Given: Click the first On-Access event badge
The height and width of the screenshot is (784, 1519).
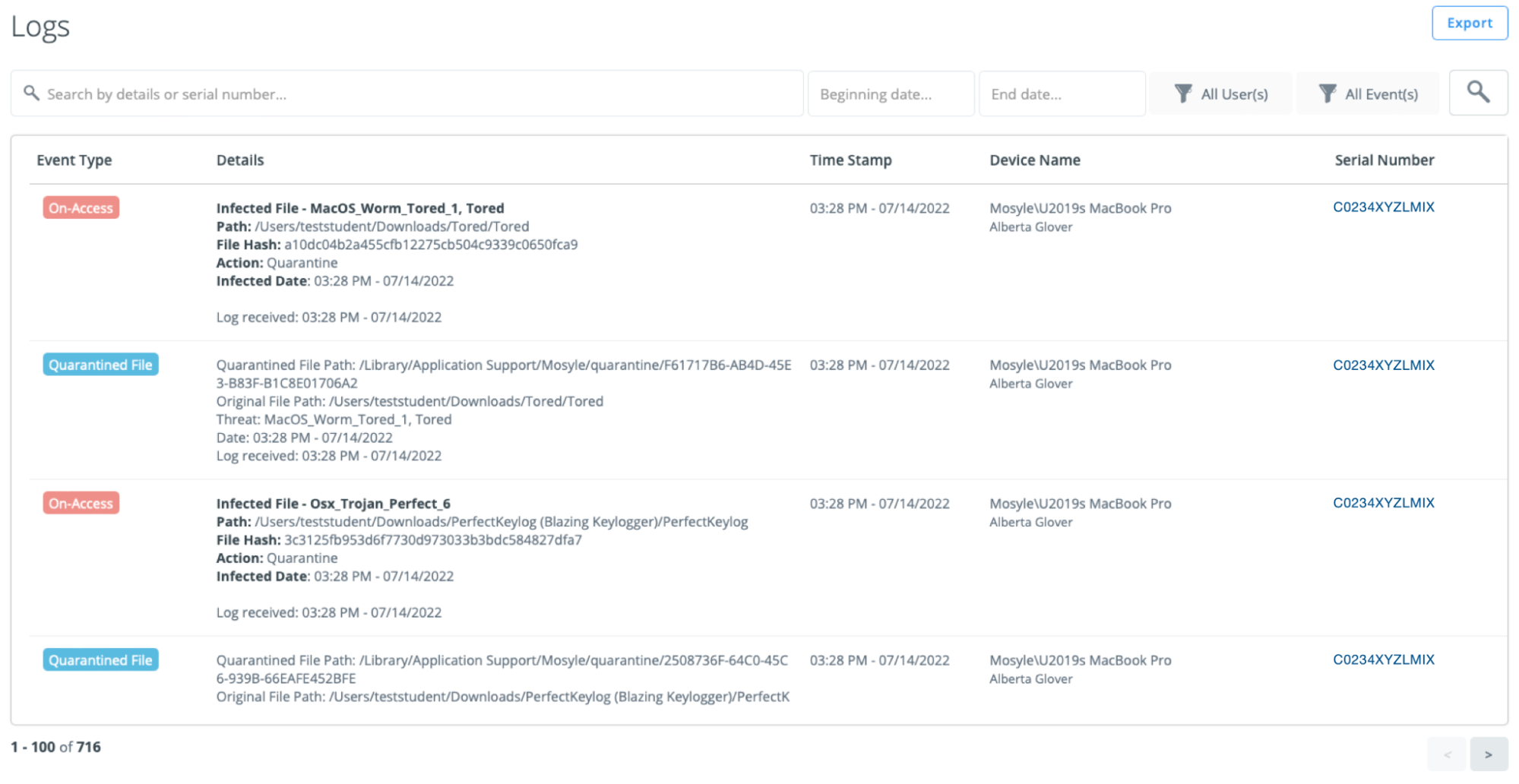Looking at the screenshot, I should (81, 207).
